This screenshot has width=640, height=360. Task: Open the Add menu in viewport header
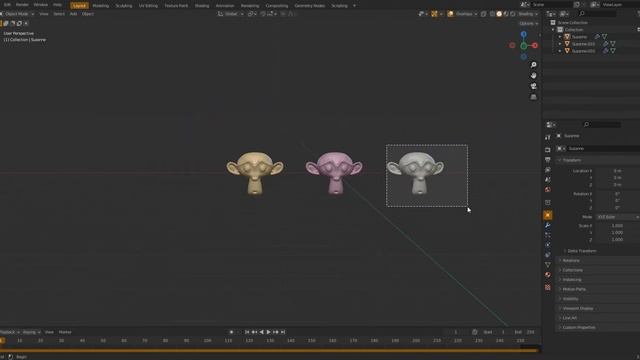pyautogui.click(x=73, y=14)
